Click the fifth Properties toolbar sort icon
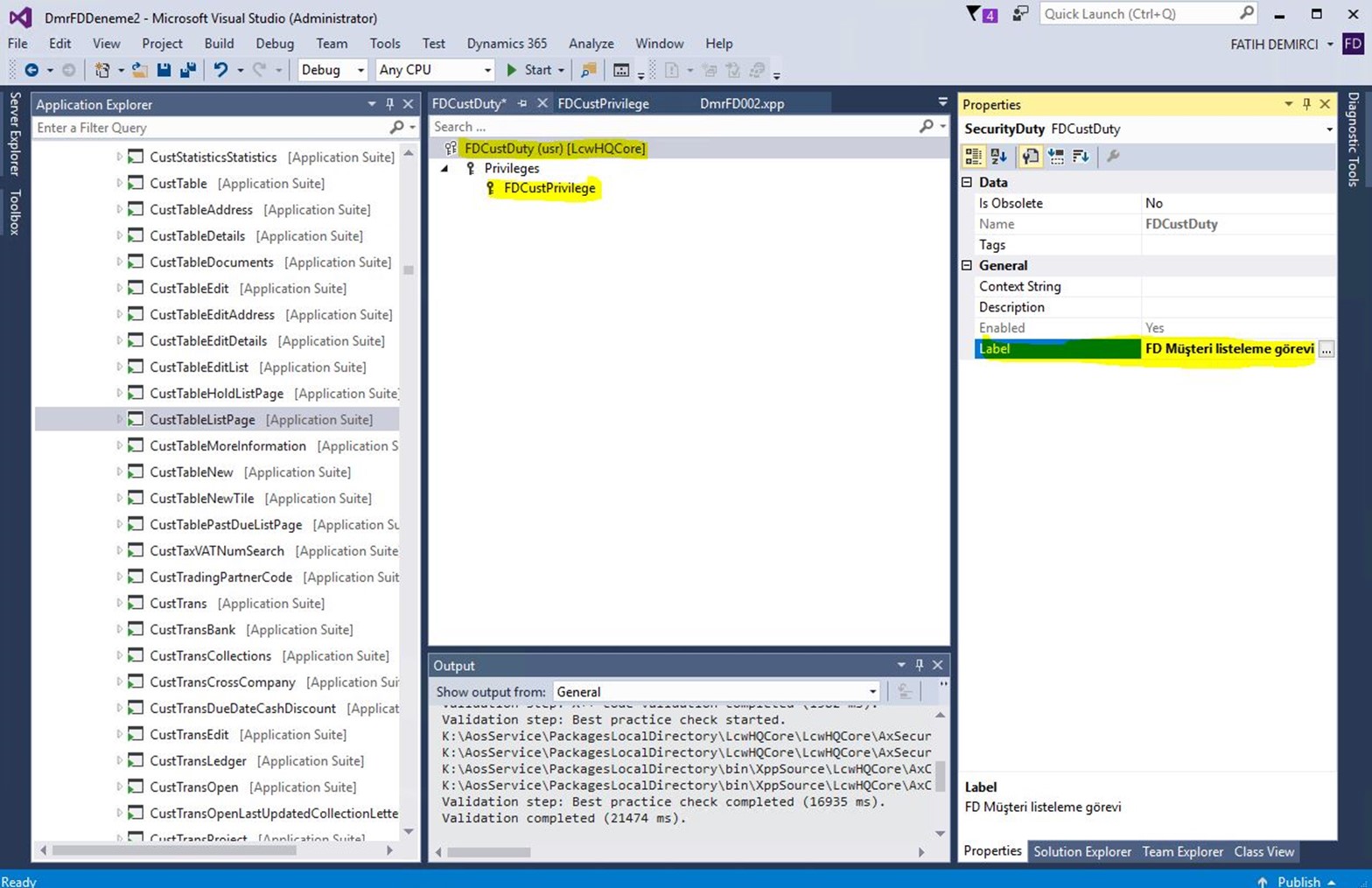The image size is (1372, 888). (x=1081, y=157)
